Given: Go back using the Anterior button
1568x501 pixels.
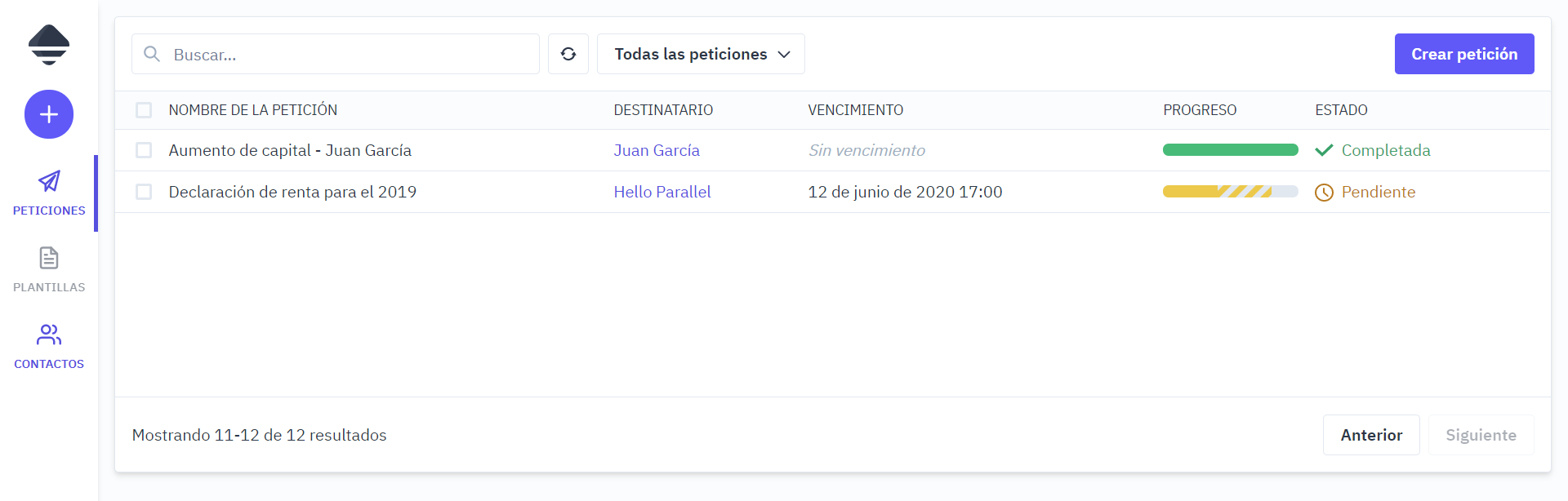Looking at the screenshot, I should 1371,435.
